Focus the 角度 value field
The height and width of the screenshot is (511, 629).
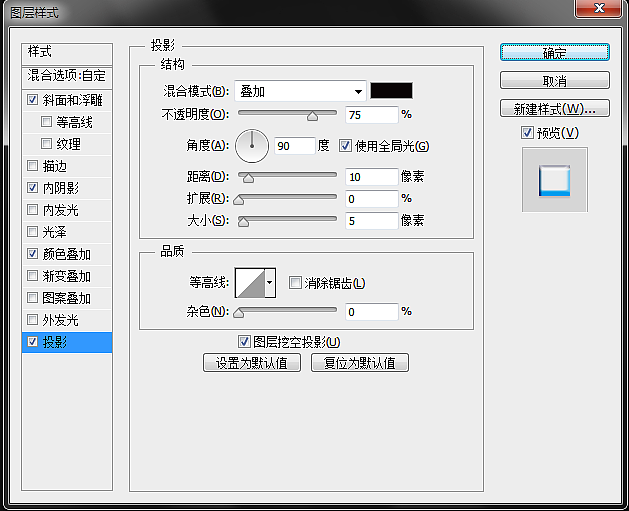click(295, 146)
